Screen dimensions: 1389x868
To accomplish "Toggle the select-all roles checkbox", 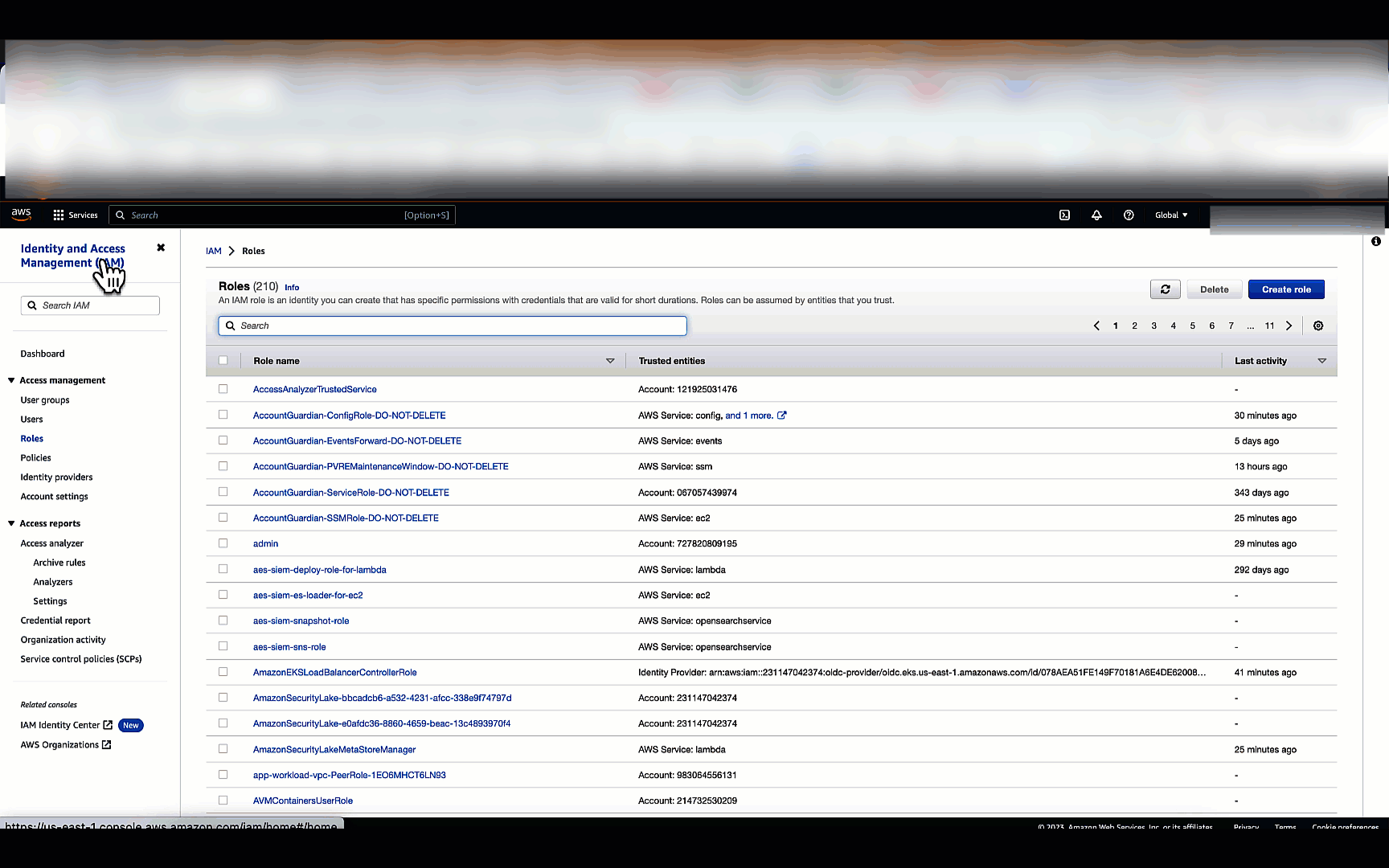I will [223, 361].
